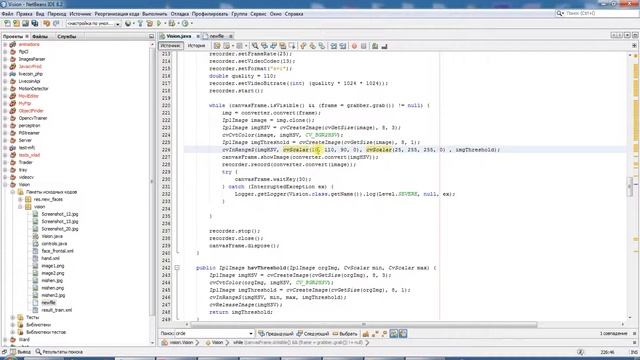
Task: Click the Open Project toolbar icon
Action: point(25,24)
